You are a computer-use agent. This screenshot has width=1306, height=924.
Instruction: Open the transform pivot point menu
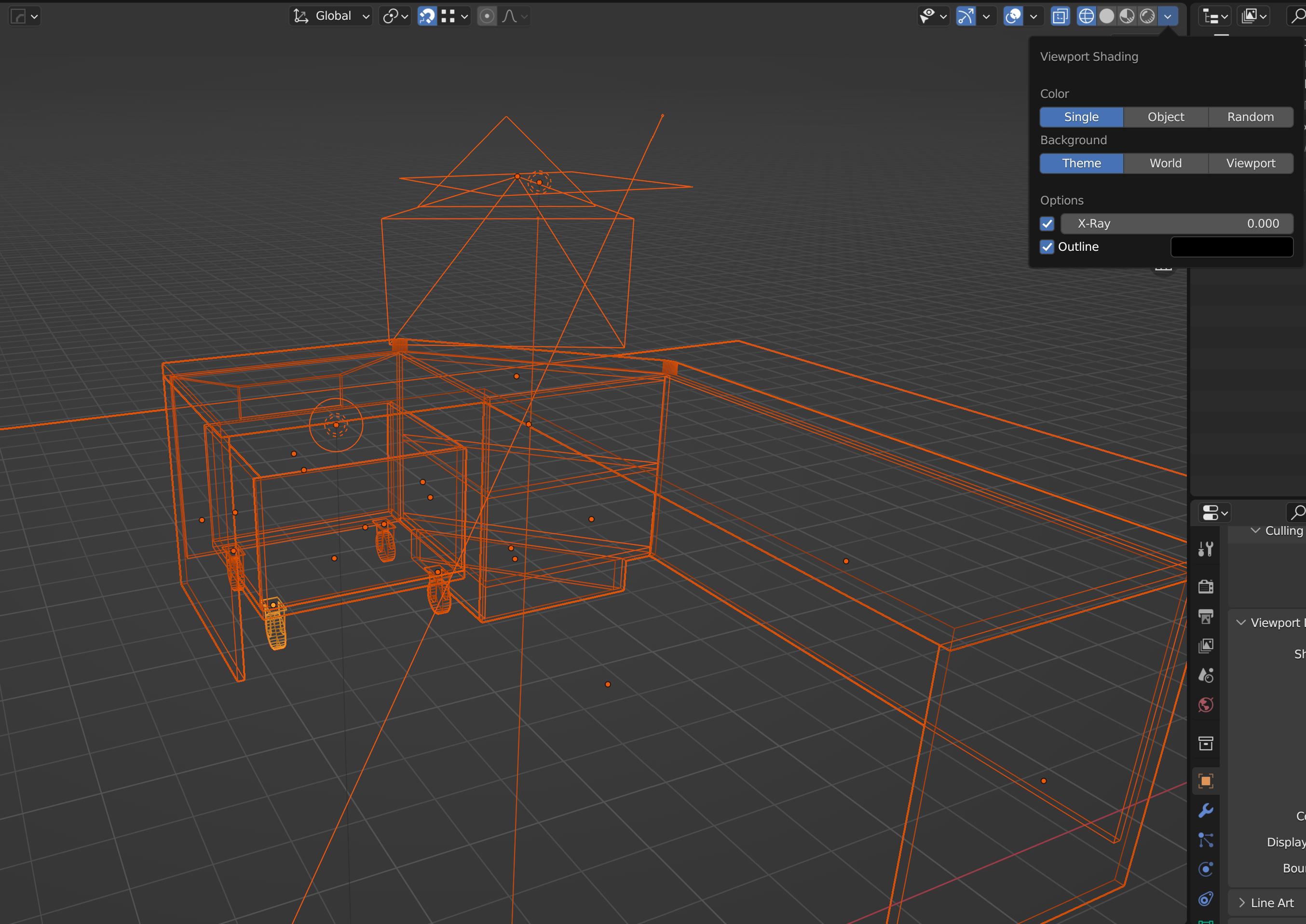(x=395, y=16)
